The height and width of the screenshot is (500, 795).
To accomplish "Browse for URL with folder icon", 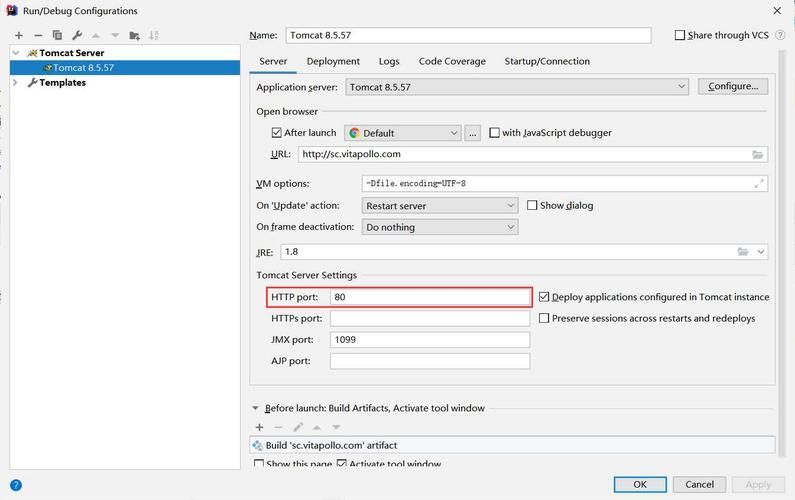I will point(757,154).
